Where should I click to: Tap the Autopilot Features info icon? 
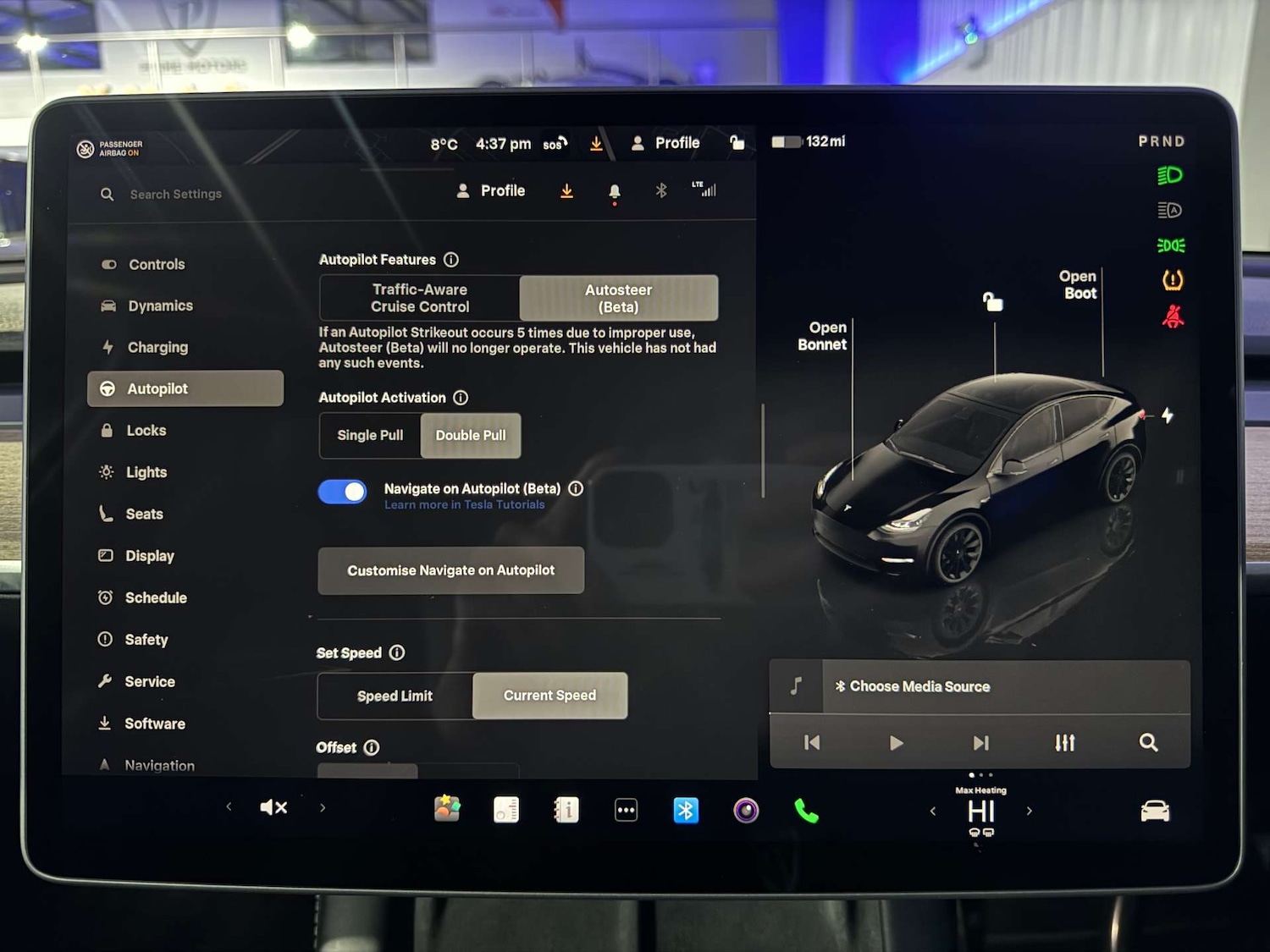[451, 260]
